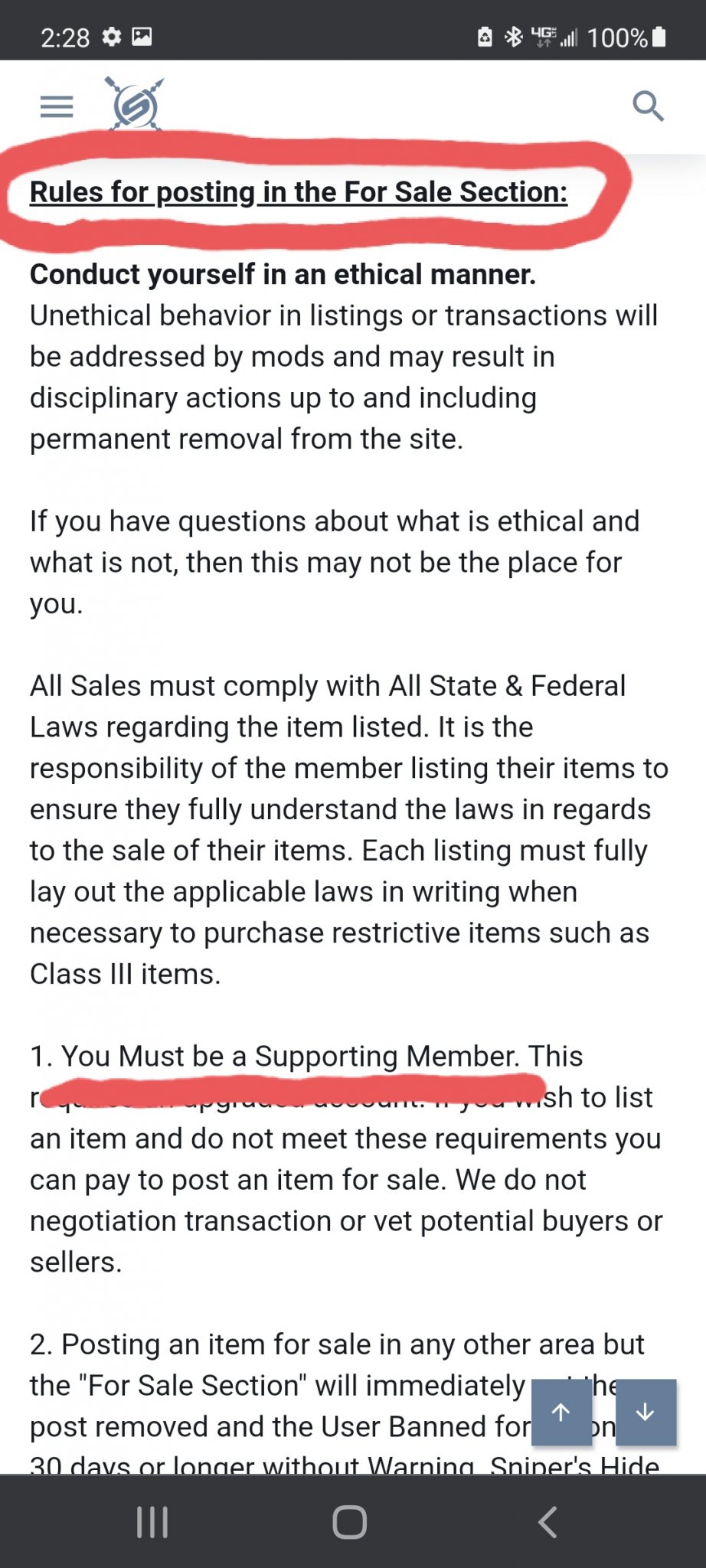Tap the bold 'Conduct yourself in an ethical manner' text

283,274
